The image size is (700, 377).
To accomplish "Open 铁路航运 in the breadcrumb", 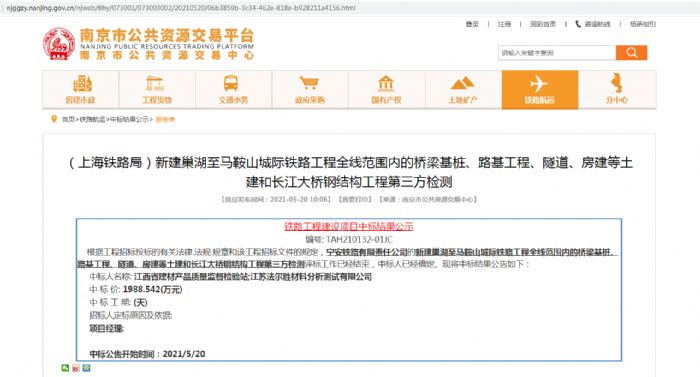I will coord(92,119).
